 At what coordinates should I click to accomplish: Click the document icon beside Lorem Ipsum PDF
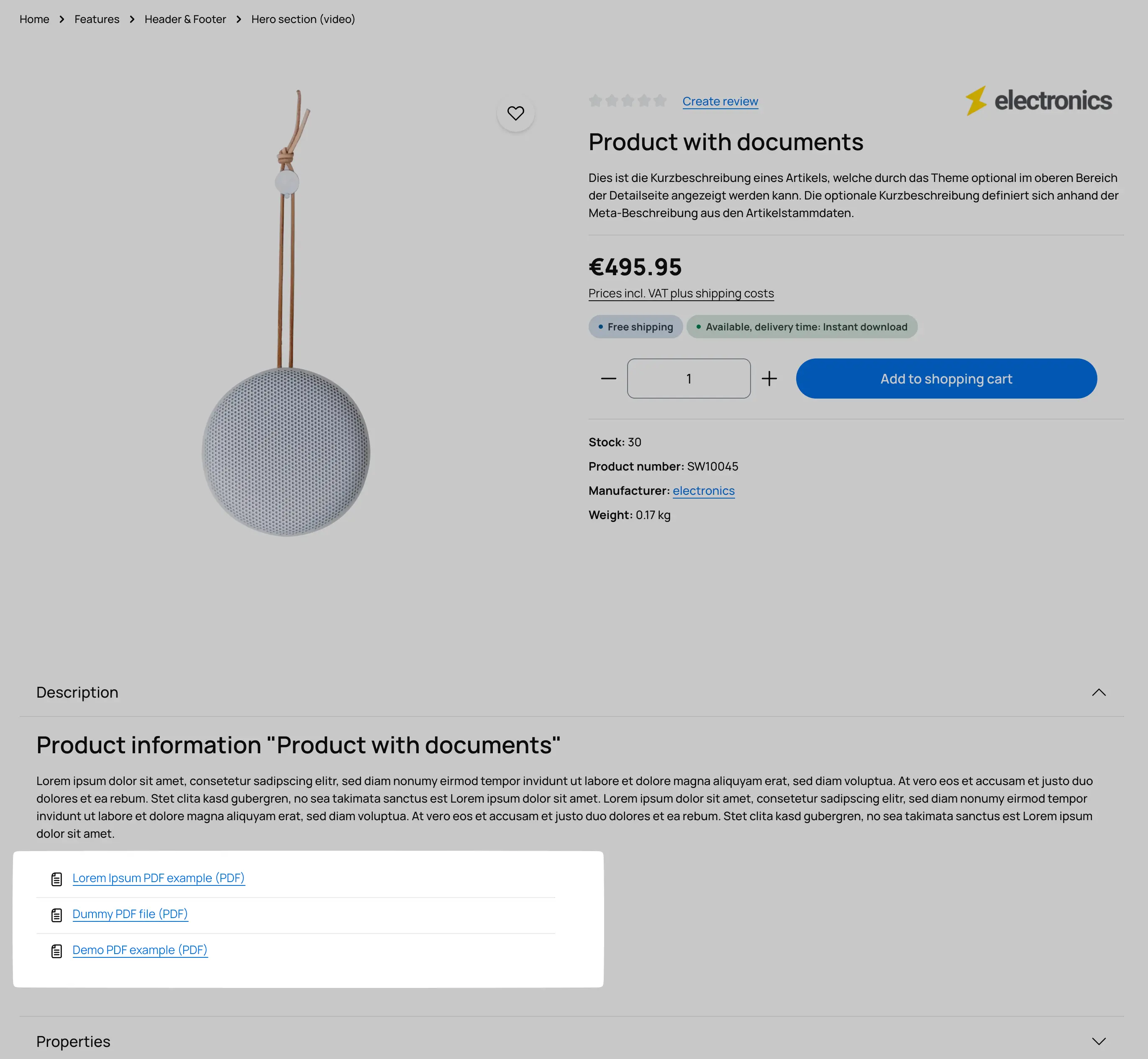click(x=57, y=879)
